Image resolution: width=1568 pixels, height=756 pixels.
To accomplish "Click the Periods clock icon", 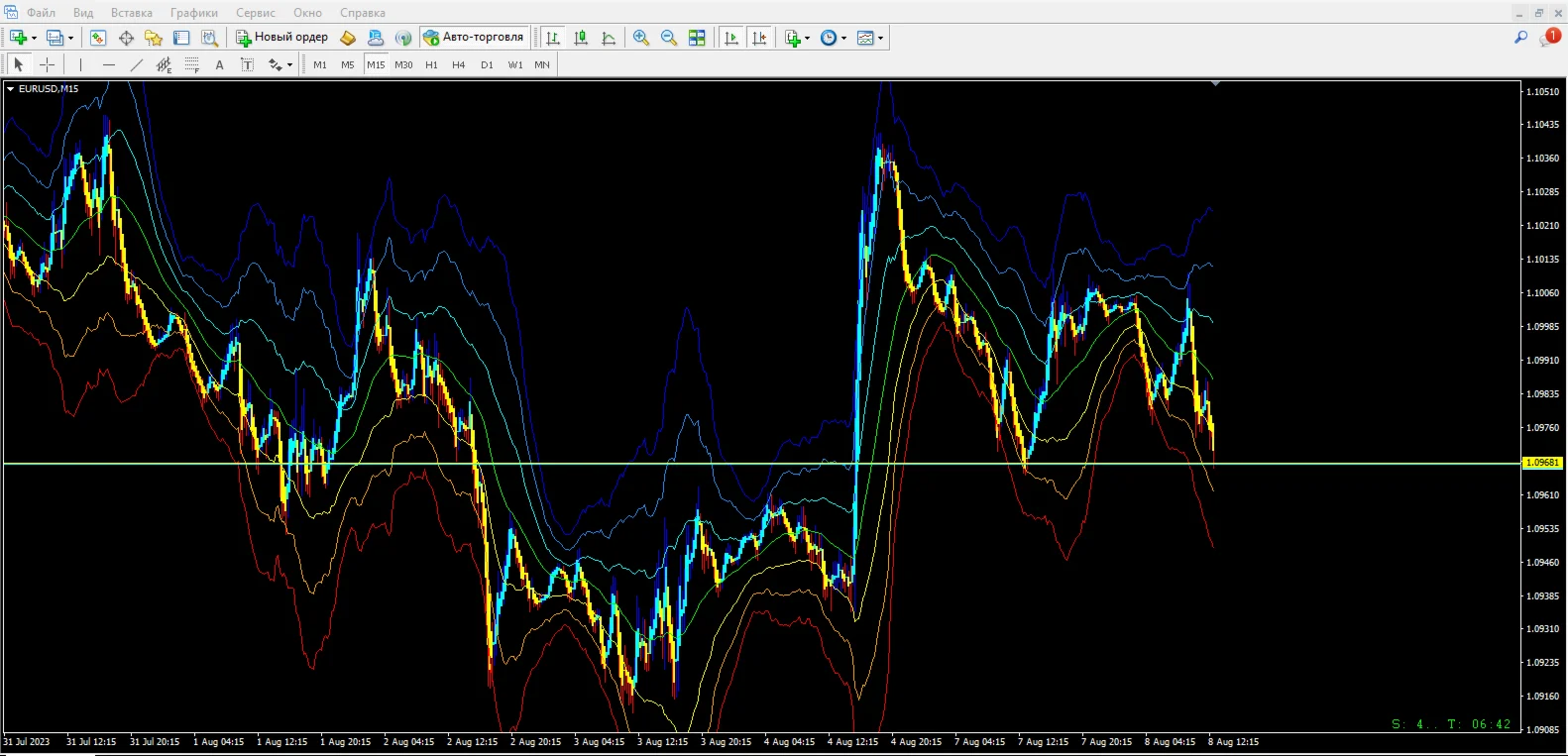I will 829,38.
